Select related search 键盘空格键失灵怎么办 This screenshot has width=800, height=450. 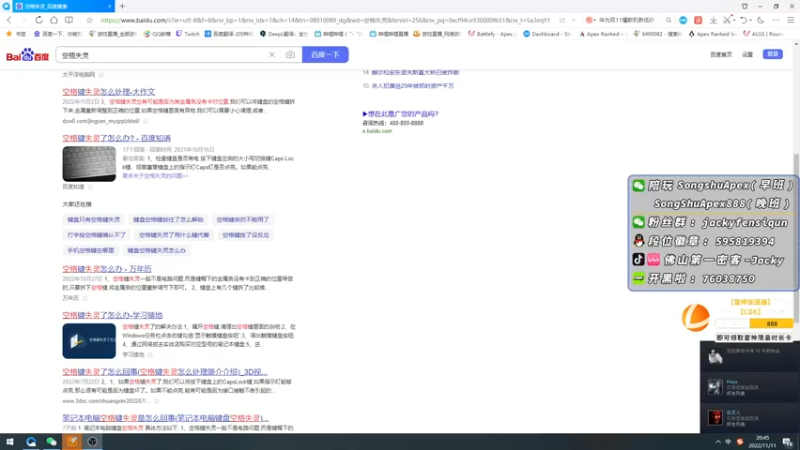pyautogui.click(x=157, y=251)
